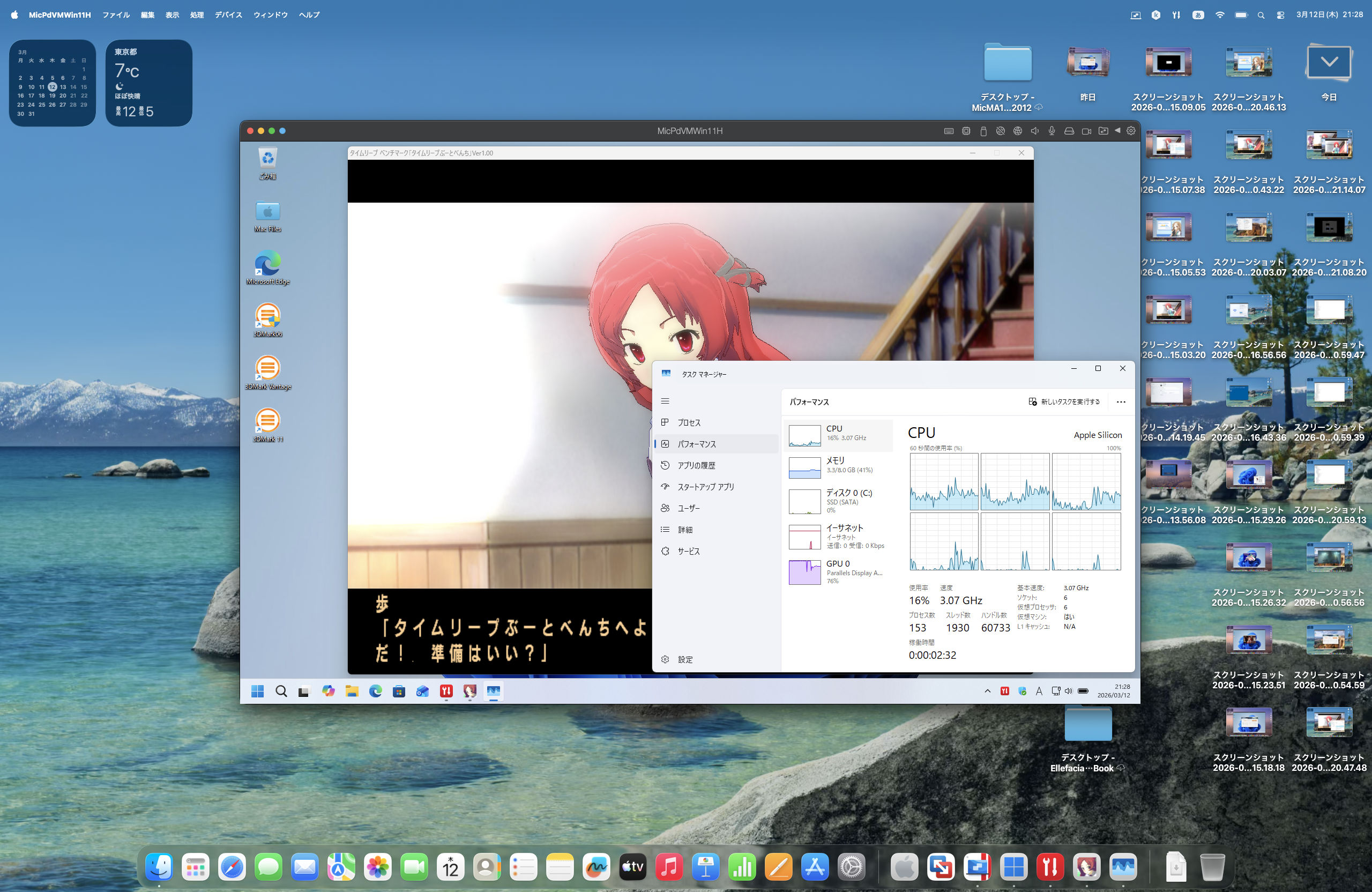This screenshot has width=1372, height=892.
Task: Open the three-dots more options menu
Action: click(x=1121, y=402)
